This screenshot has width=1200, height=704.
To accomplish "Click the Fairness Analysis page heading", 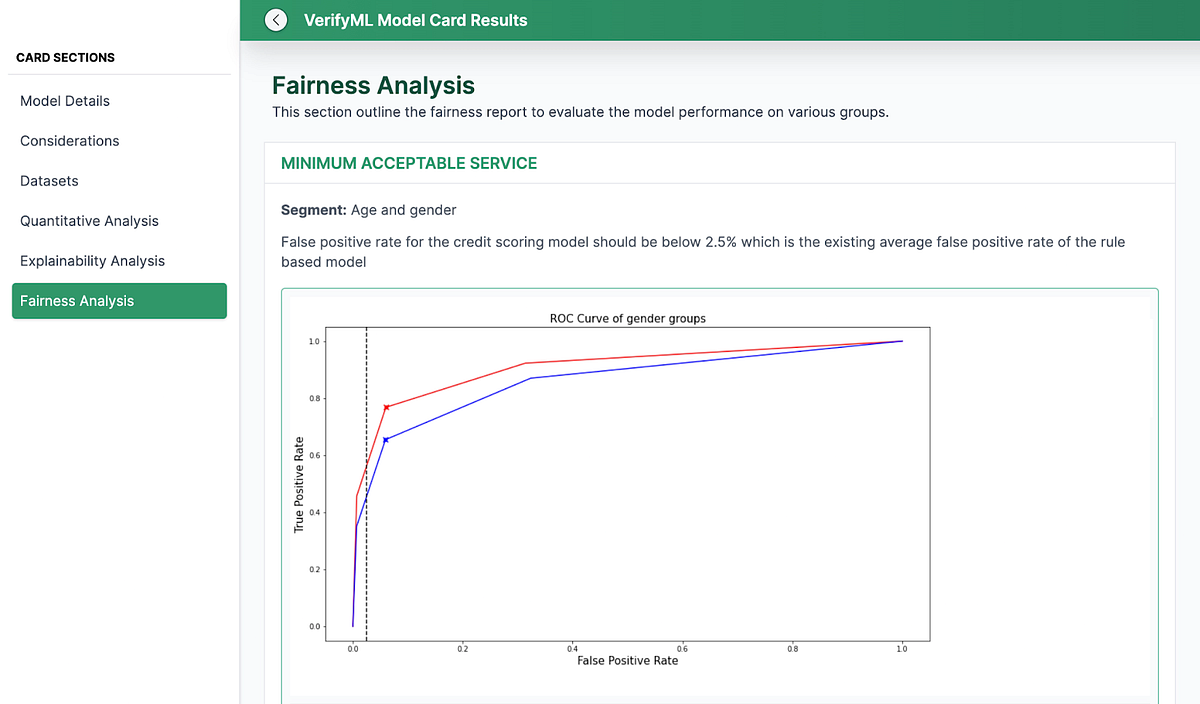I will (x=373, y=85).
